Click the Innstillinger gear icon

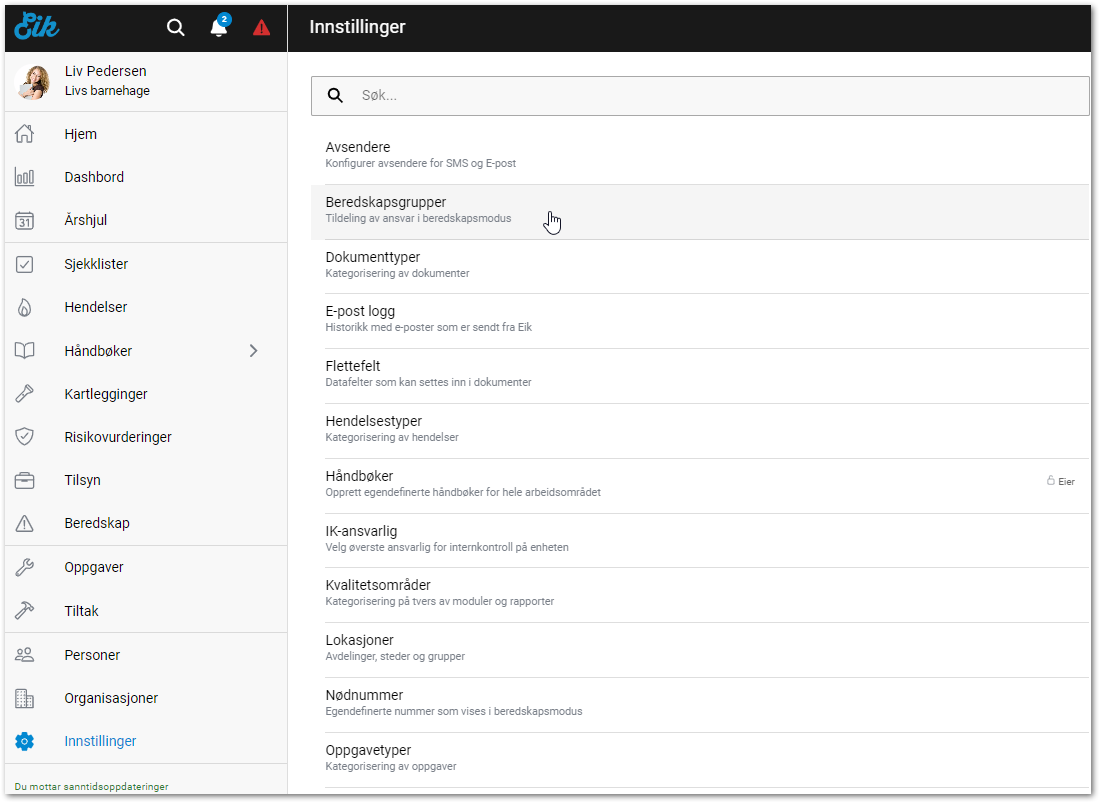click(x=25, y=741)
